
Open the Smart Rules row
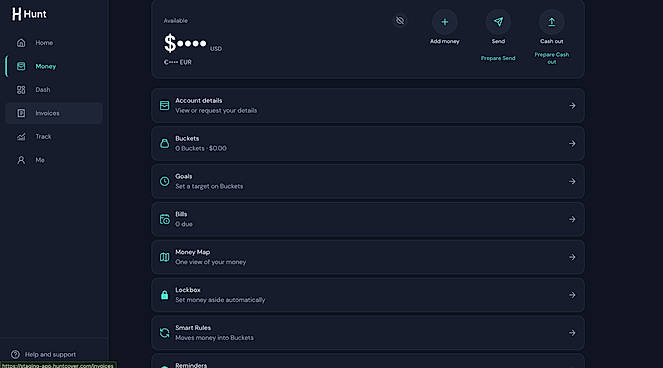click(x=368, y=333)
